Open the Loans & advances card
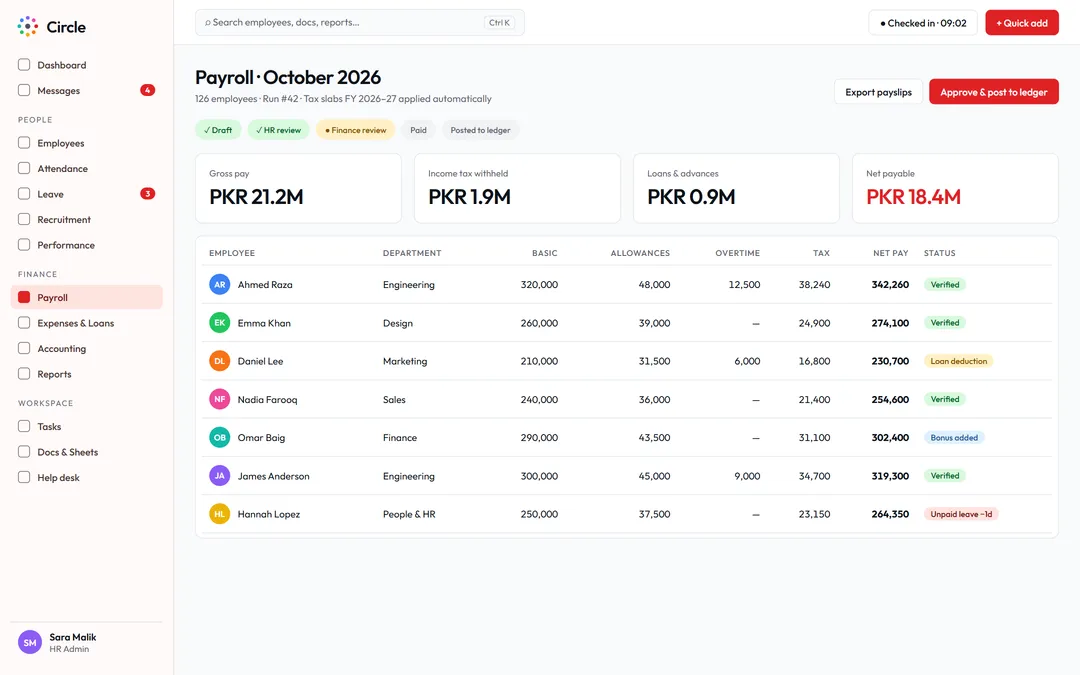1080x675 pixels. 736,188
